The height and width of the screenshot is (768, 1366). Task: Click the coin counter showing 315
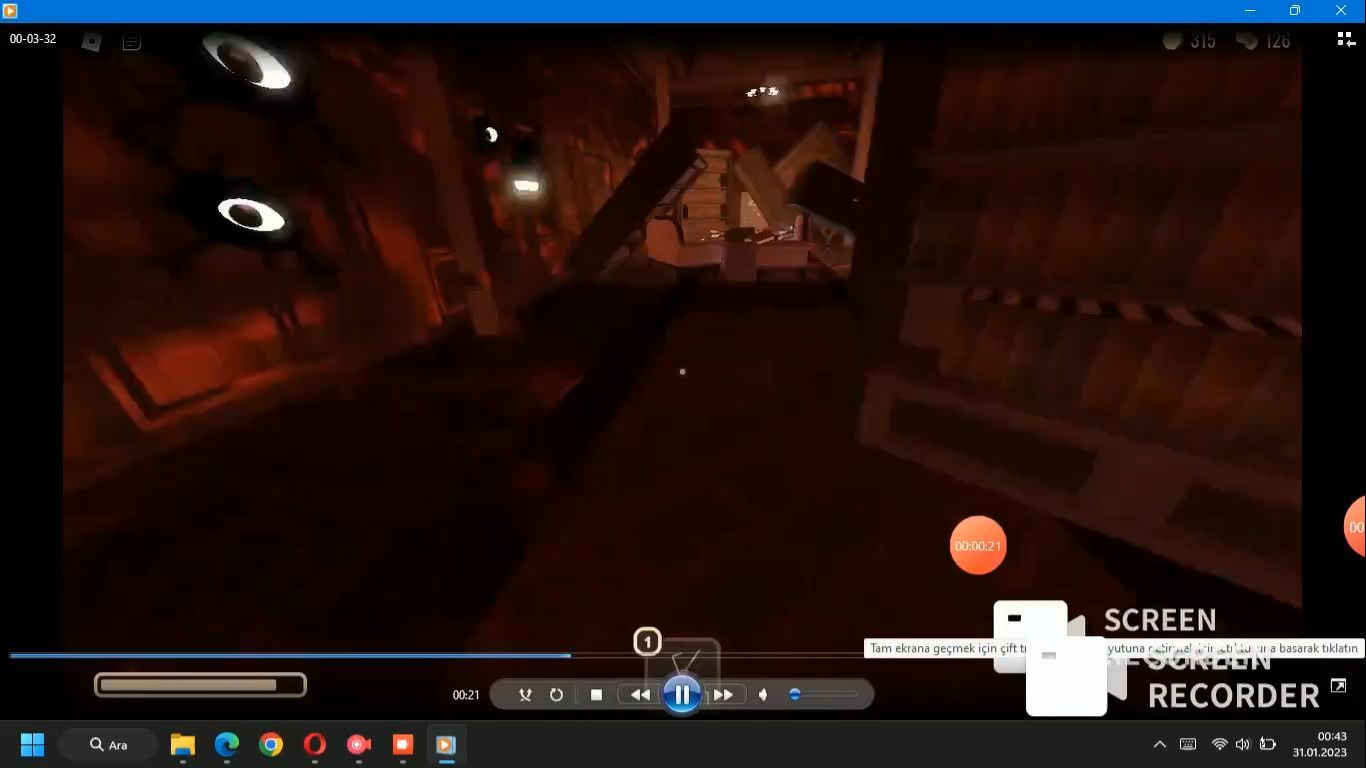[1189, 41]
